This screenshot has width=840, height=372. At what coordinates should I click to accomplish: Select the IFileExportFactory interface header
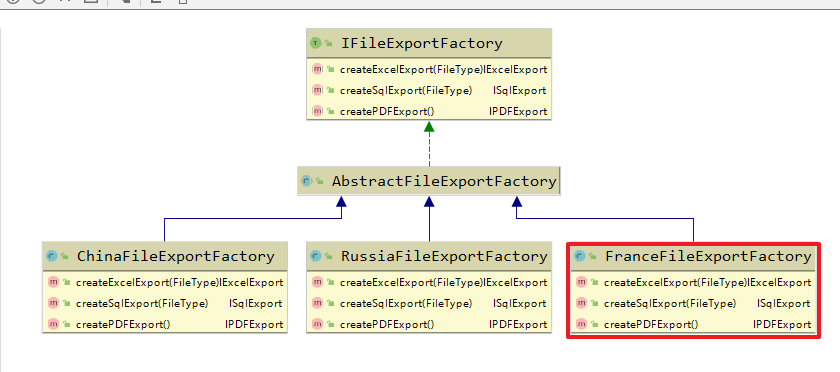429,43
